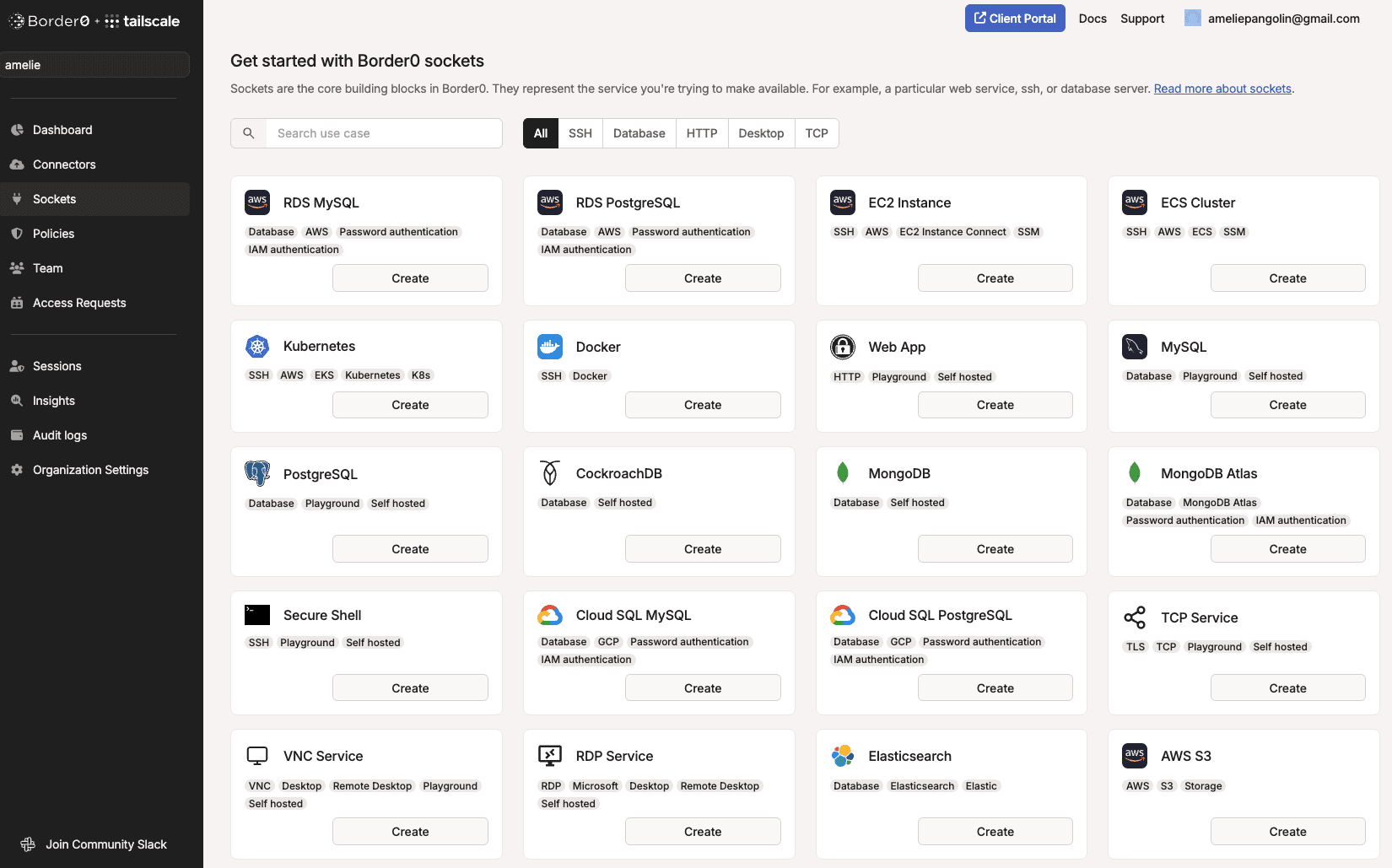Click the RDP Service icon
This screenshot has height=868, width=1392.
point(550,756)
